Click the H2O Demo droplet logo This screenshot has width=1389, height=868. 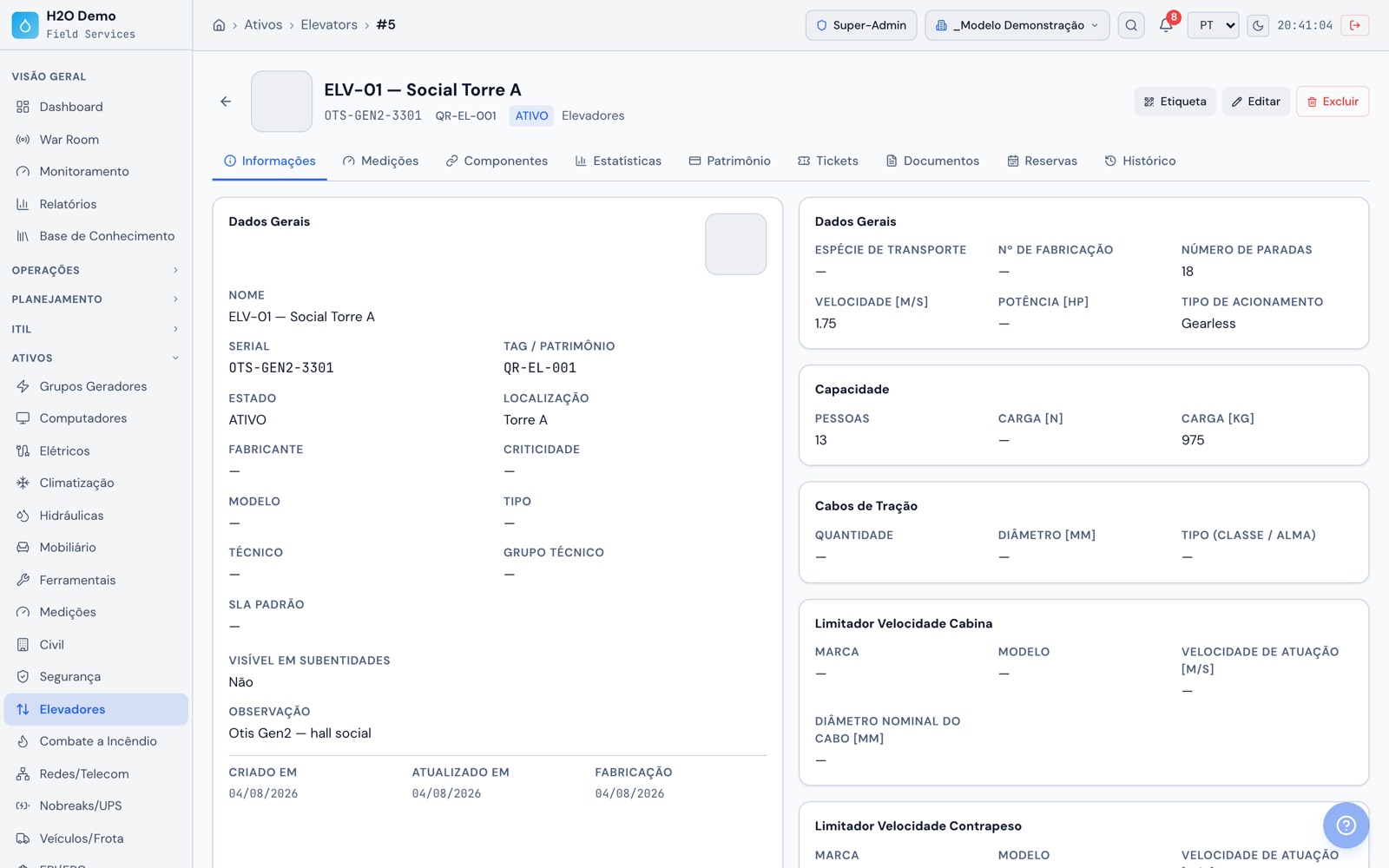(x=25, y=25)
